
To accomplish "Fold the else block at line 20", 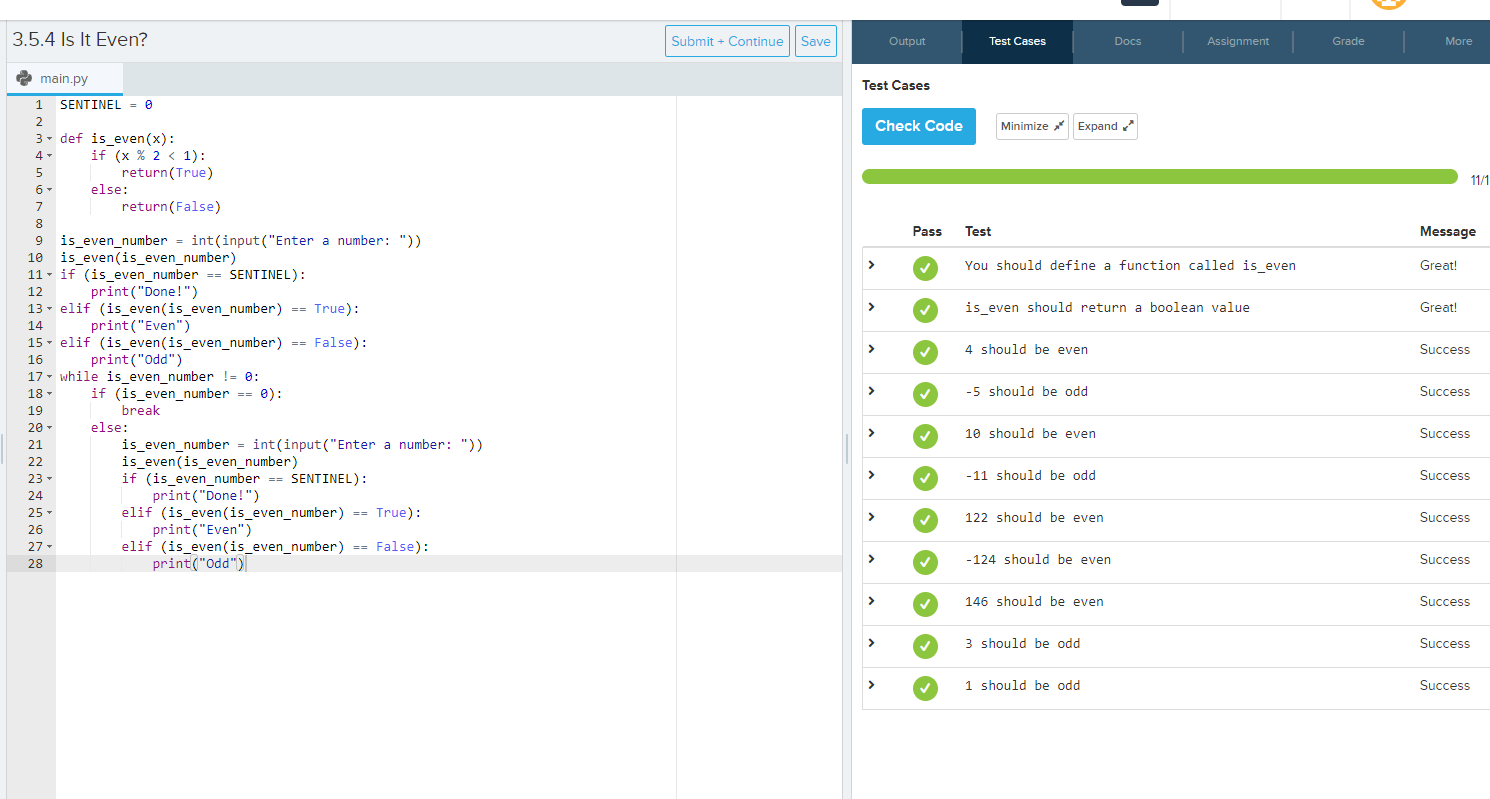I will [x=50, y=428].
